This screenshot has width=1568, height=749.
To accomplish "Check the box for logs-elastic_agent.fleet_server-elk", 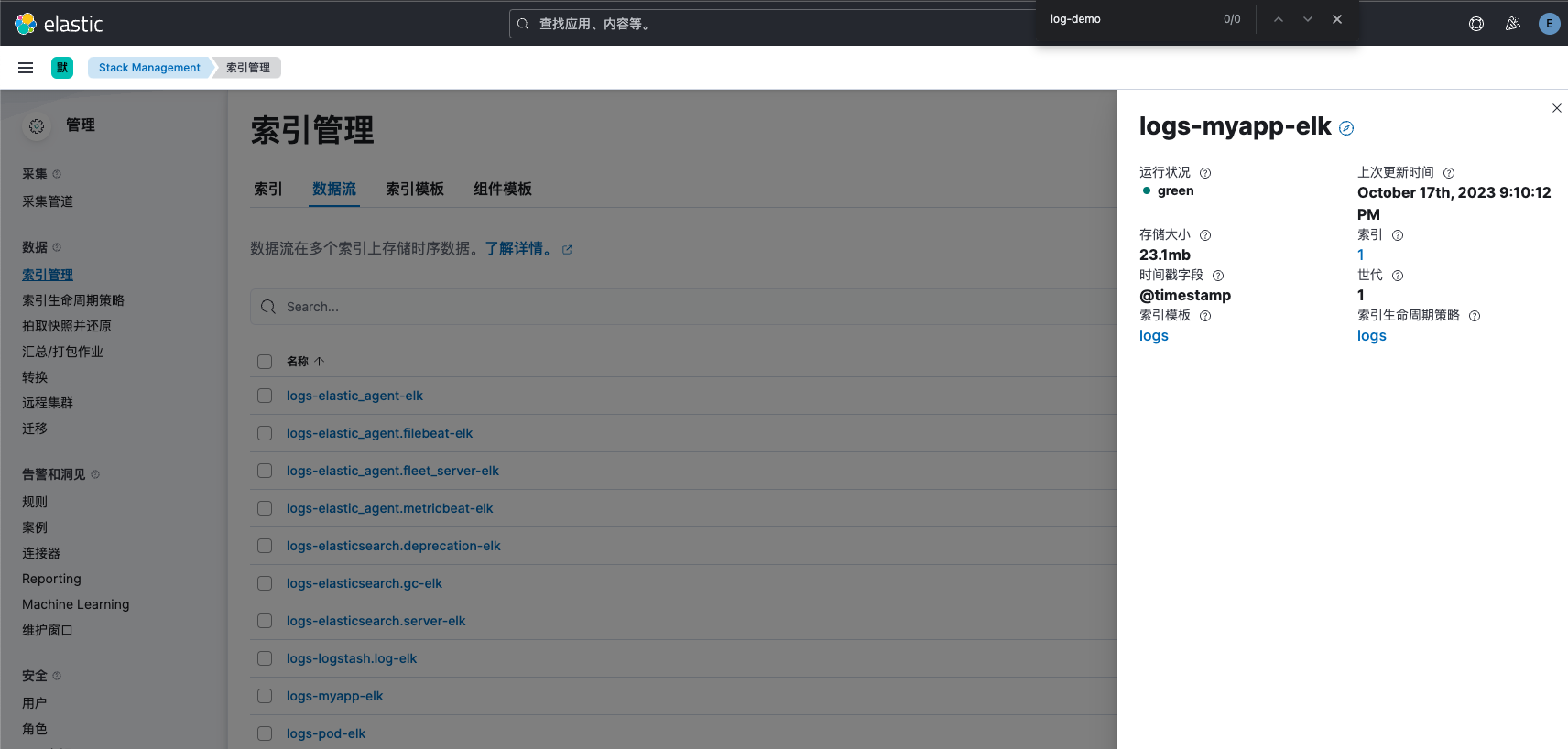I will pos(265,471).
